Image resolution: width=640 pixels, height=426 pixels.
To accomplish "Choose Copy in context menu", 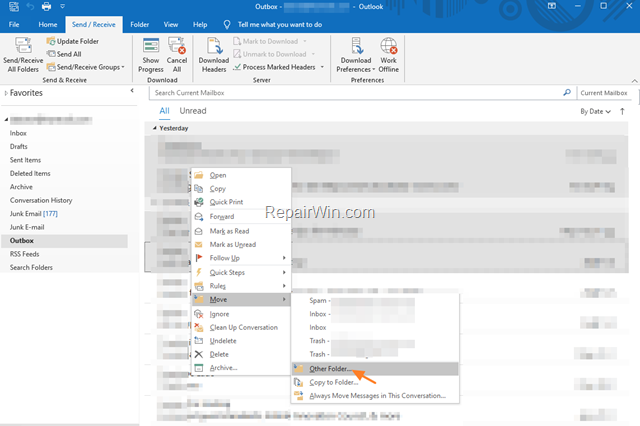I will tap(241, 189).
